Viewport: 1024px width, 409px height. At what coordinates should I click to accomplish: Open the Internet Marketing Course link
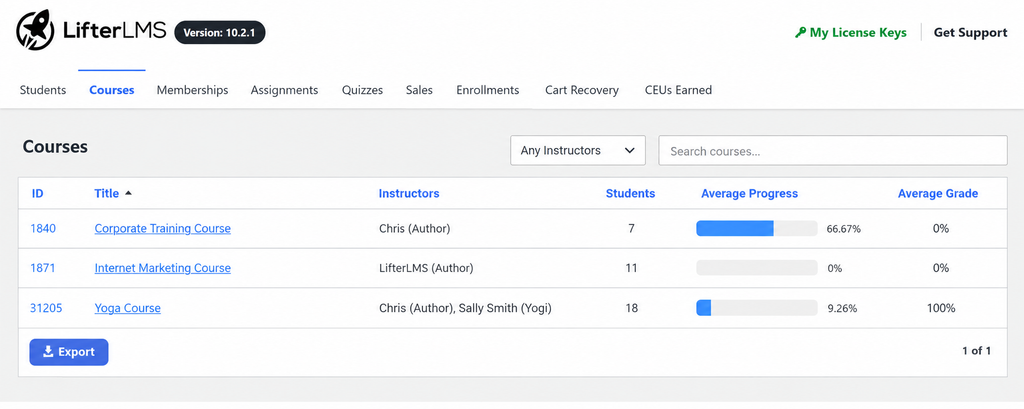pos(163,268)
